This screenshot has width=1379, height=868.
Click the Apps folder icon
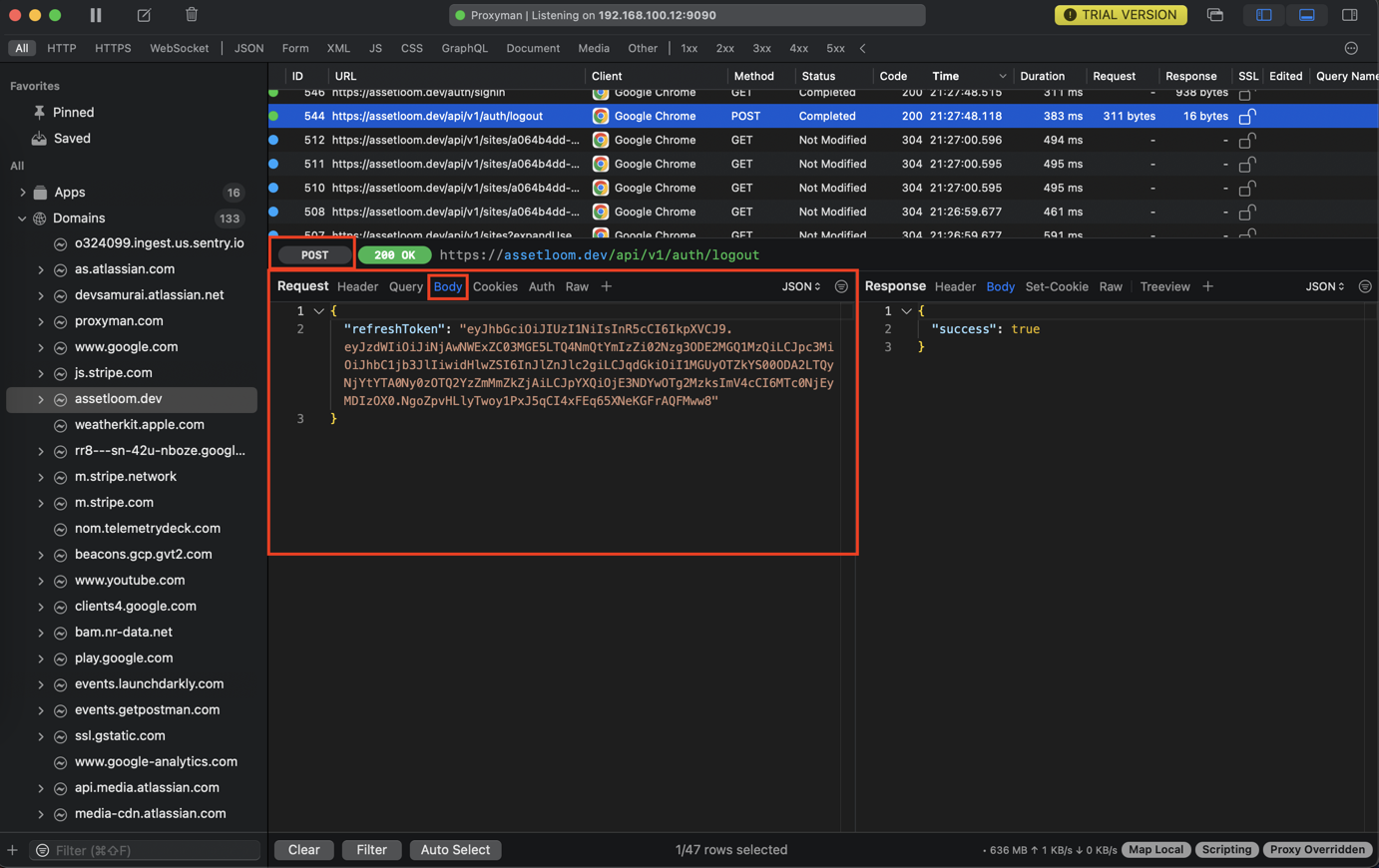click(x=40, y=192)
